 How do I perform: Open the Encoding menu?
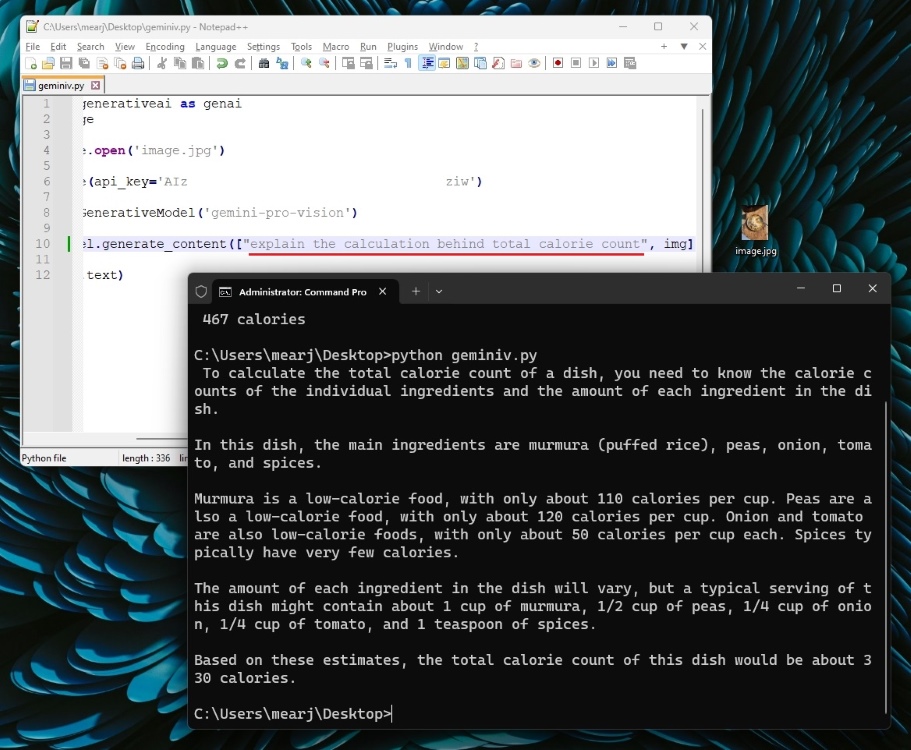165,46
